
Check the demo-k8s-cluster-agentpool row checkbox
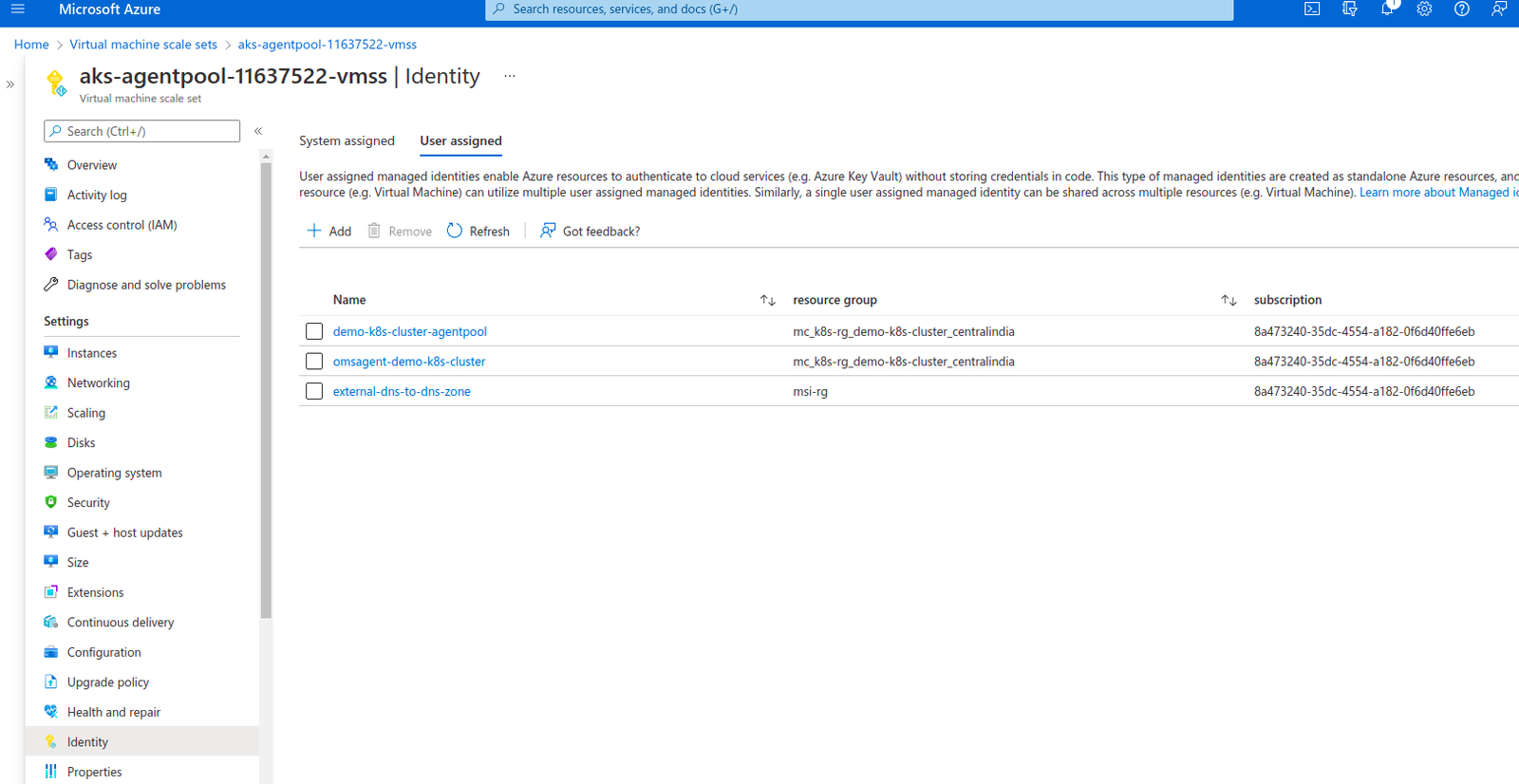[314, 331]
